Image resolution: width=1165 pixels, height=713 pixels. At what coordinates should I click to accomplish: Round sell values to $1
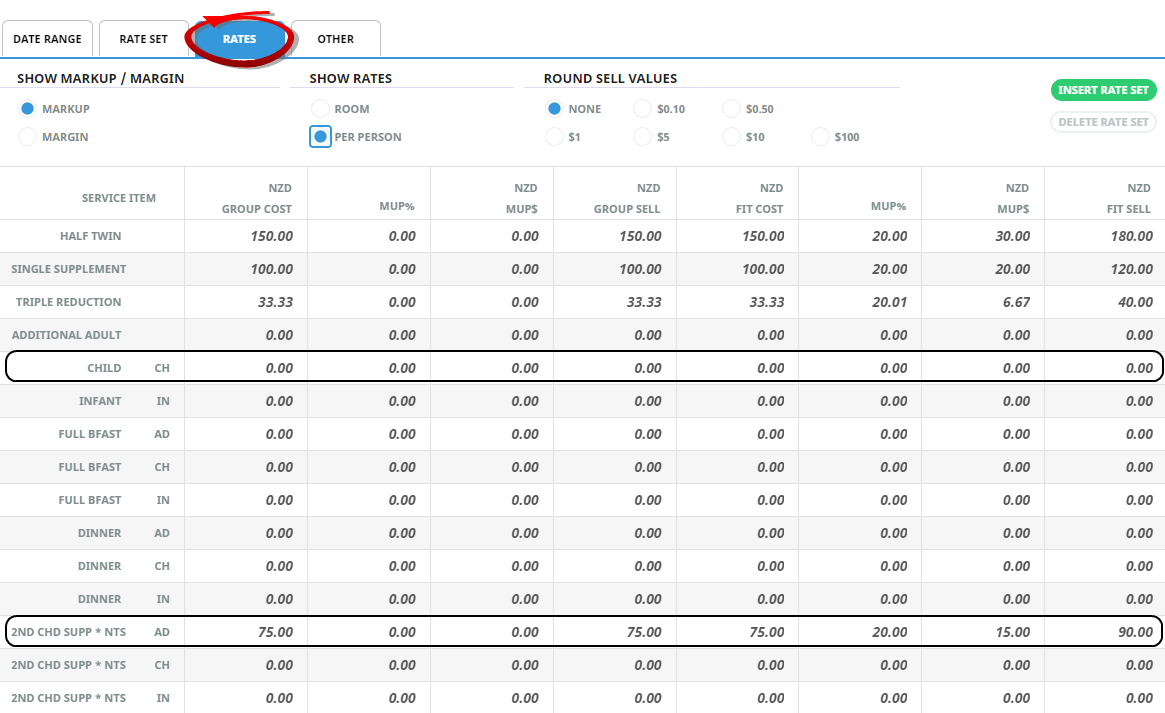click(554, 137)
